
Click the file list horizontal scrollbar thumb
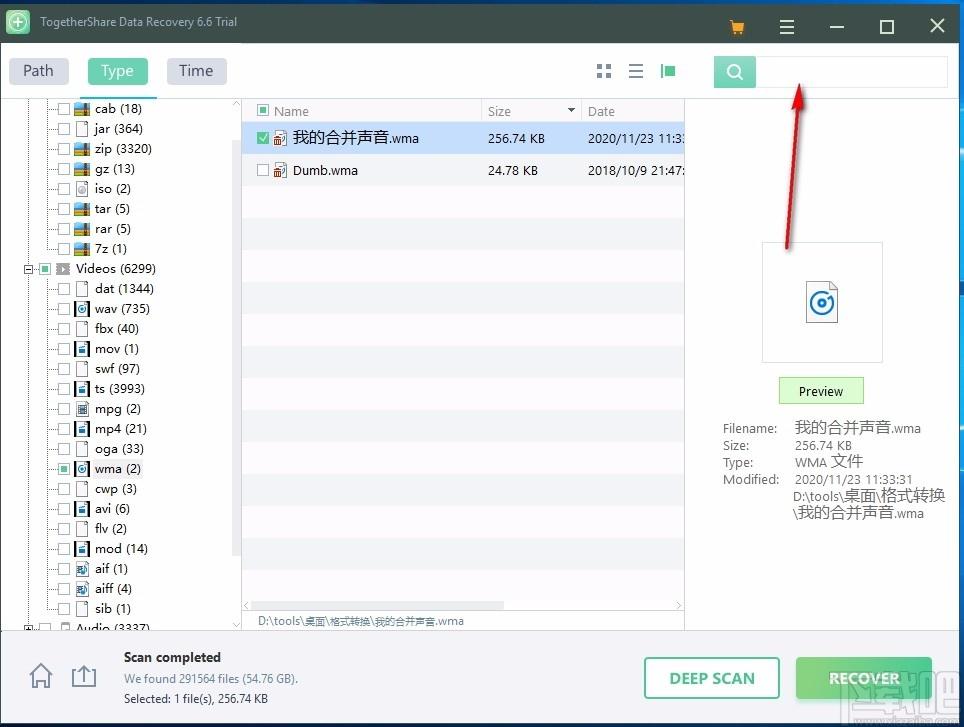(x=377, y=605)
